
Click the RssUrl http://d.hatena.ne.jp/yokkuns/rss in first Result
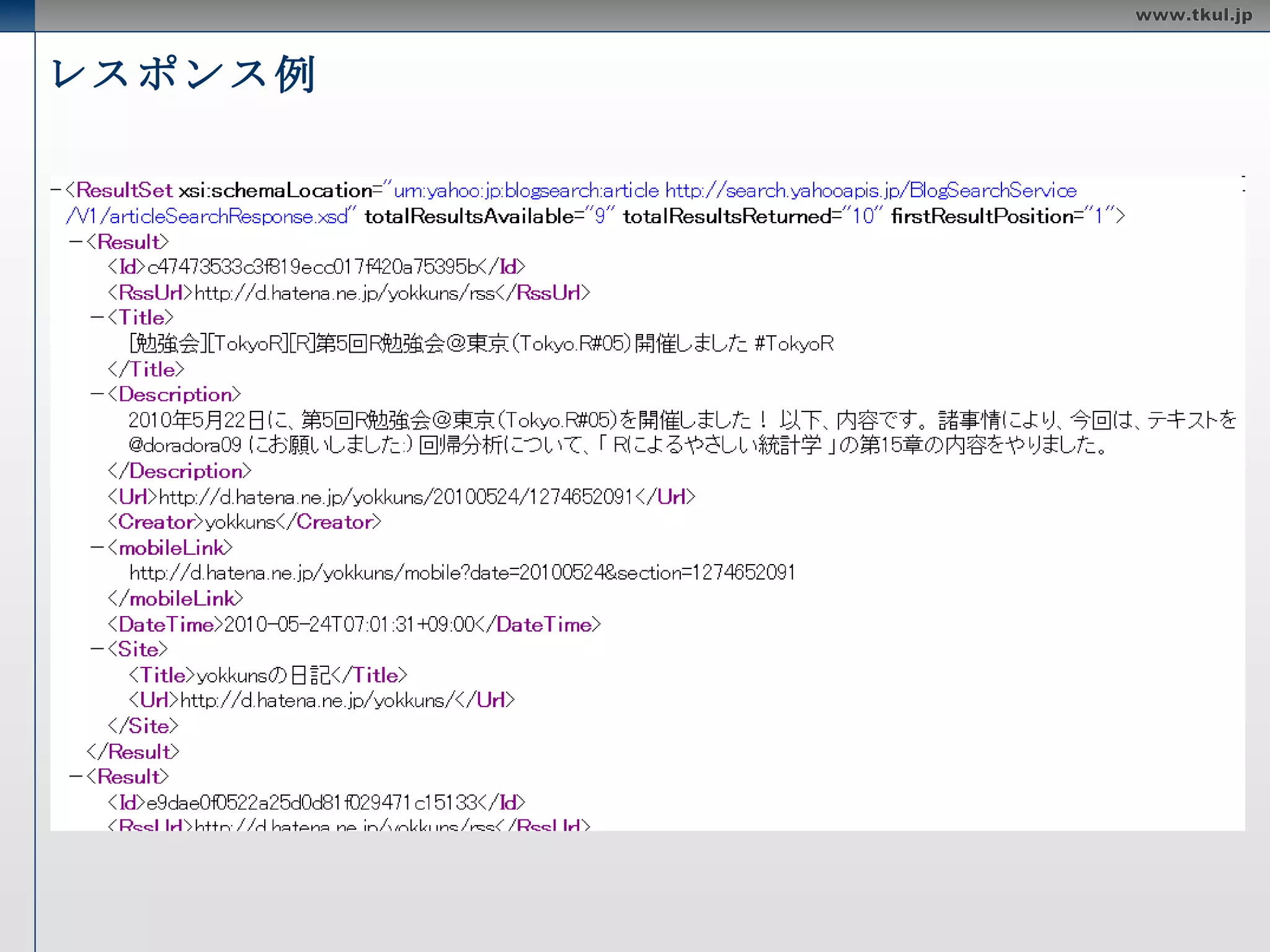[x=344, y=293]
